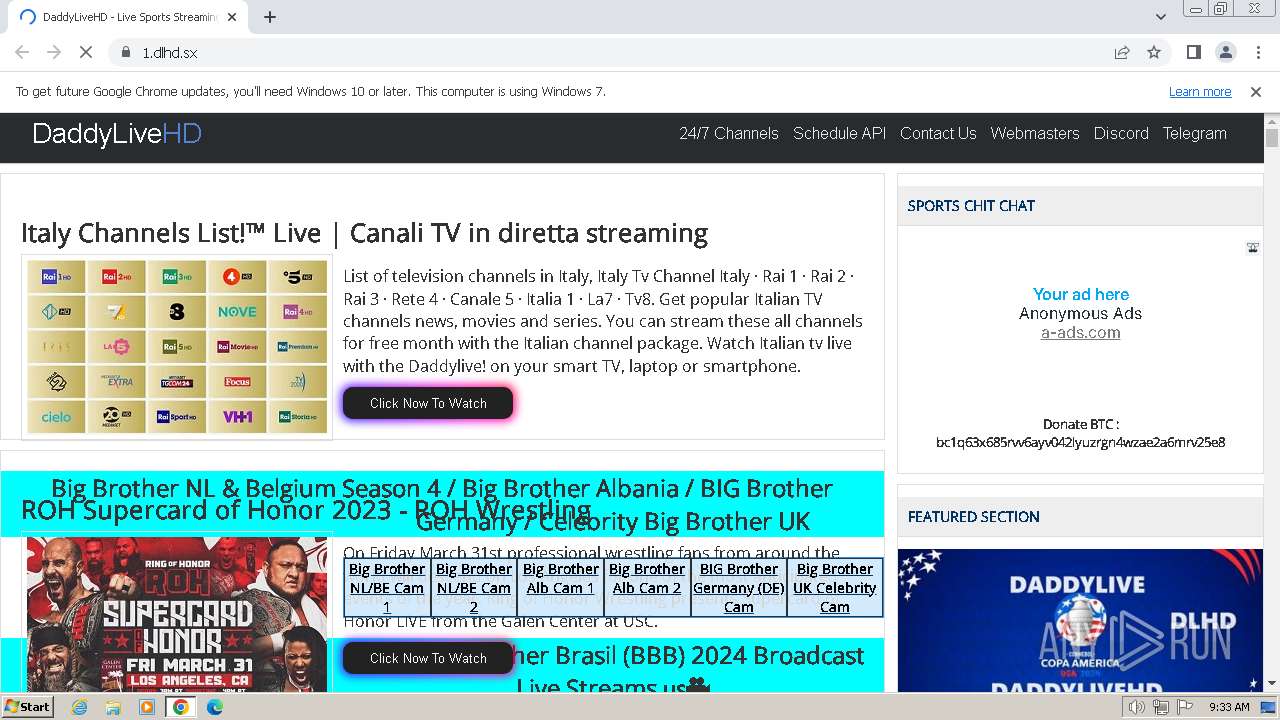This screenshot has width=1280, height=720.
Task: Click Action Center flag tray icon
Action: 1183,707
